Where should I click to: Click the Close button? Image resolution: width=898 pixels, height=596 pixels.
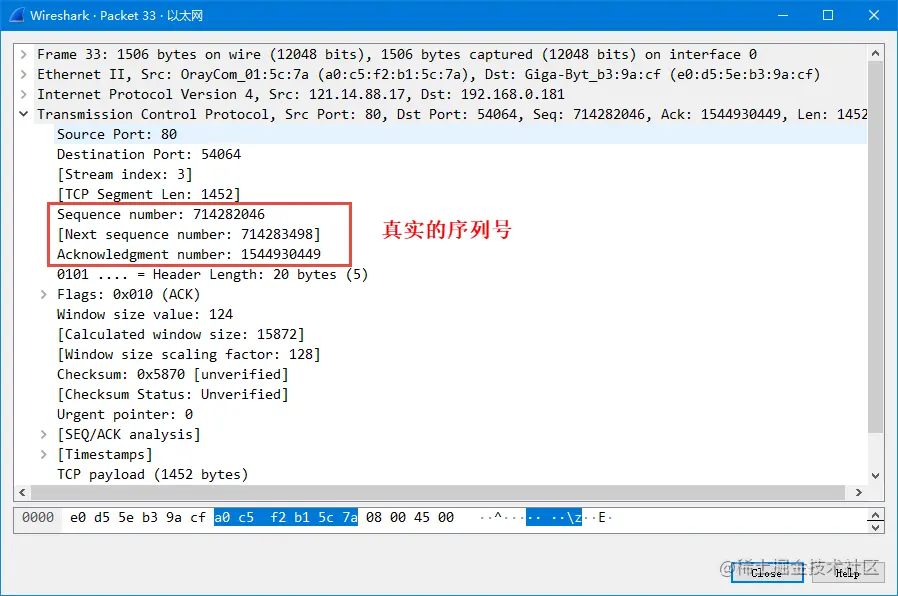(767, 573)
